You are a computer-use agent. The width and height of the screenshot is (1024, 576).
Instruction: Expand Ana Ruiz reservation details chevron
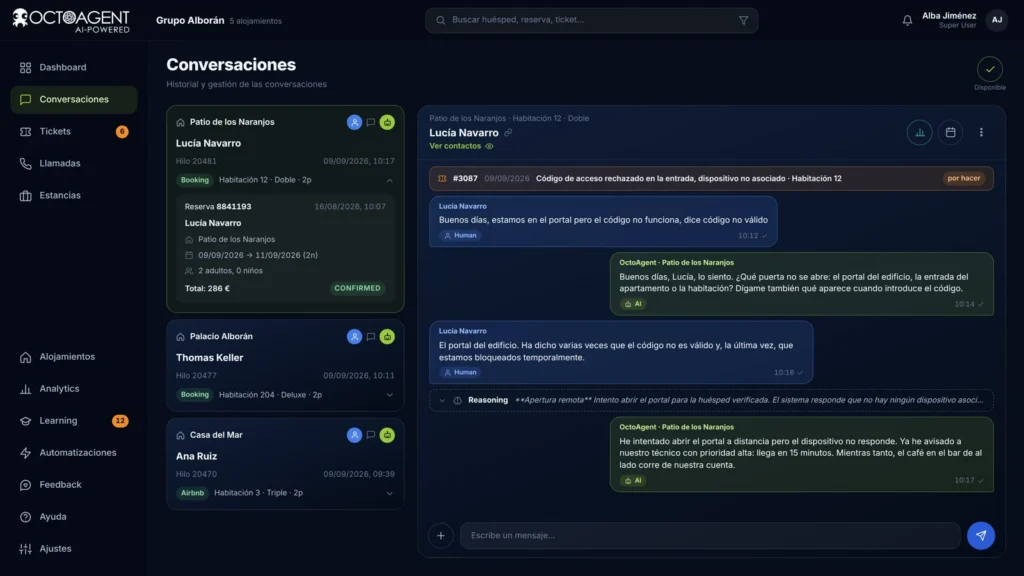389,494
